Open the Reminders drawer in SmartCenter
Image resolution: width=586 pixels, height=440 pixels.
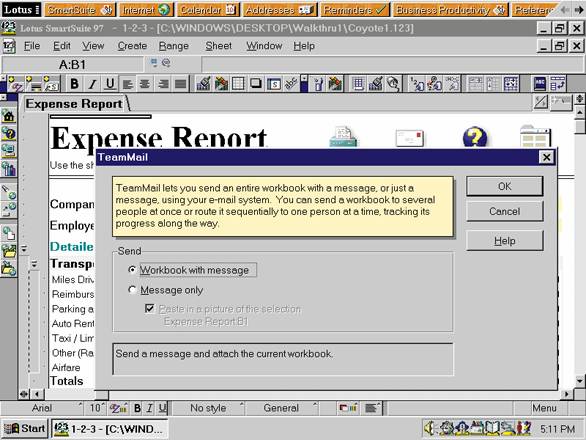(355, 10)
